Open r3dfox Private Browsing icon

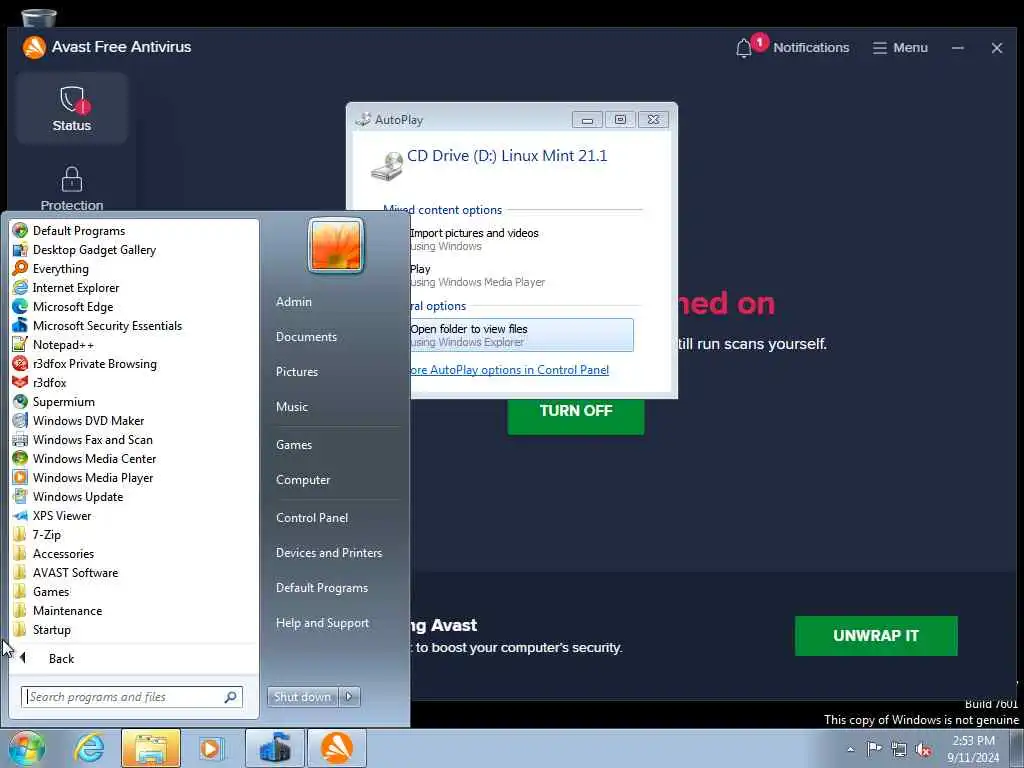pyautogui.click(x=20, y=363)
